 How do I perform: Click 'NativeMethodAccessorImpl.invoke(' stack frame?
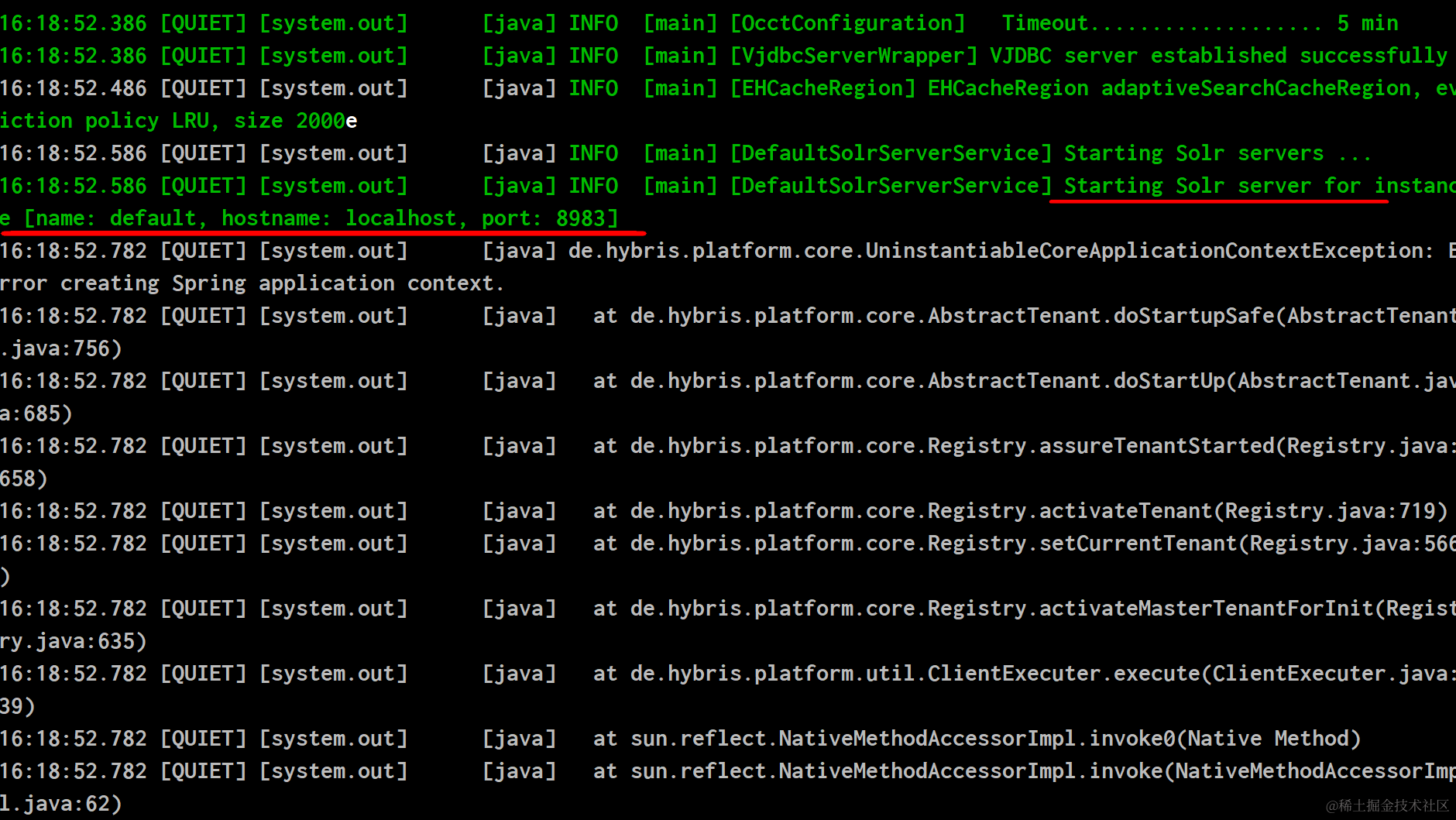point(977,771)
